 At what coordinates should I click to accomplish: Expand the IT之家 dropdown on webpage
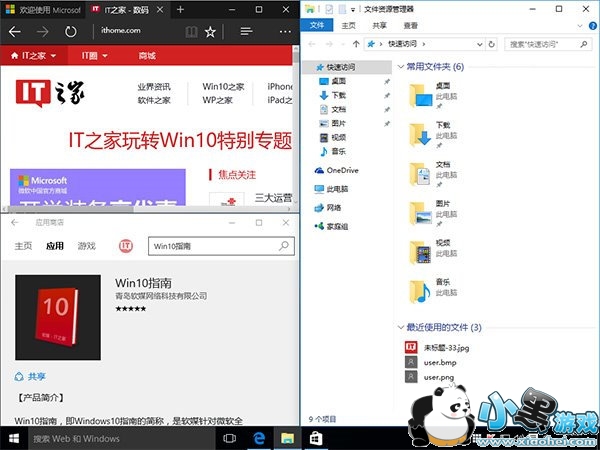click(x=53, y=56)
